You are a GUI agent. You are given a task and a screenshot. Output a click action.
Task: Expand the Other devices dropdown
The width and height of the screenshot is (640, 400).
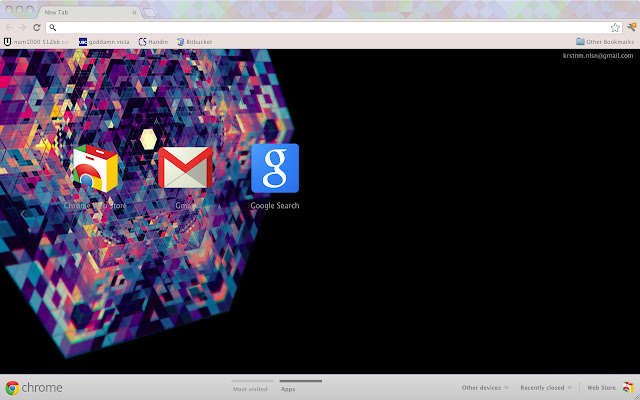(x=485, y=388)
